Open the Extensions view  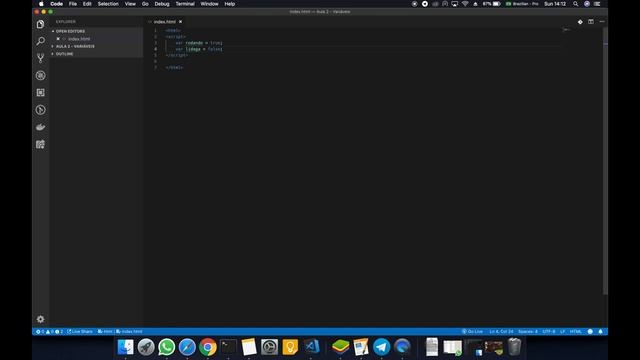40,93
